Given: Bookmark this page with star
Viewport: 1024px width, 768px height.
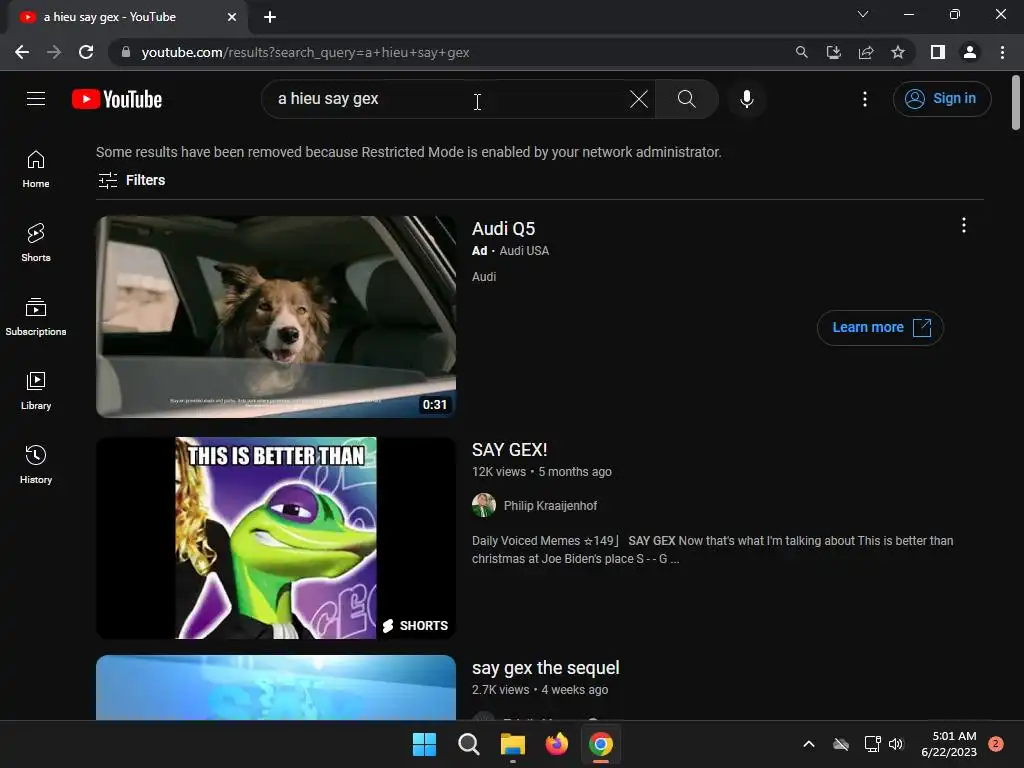Looking at the screenshot, I should click(898, 52).
